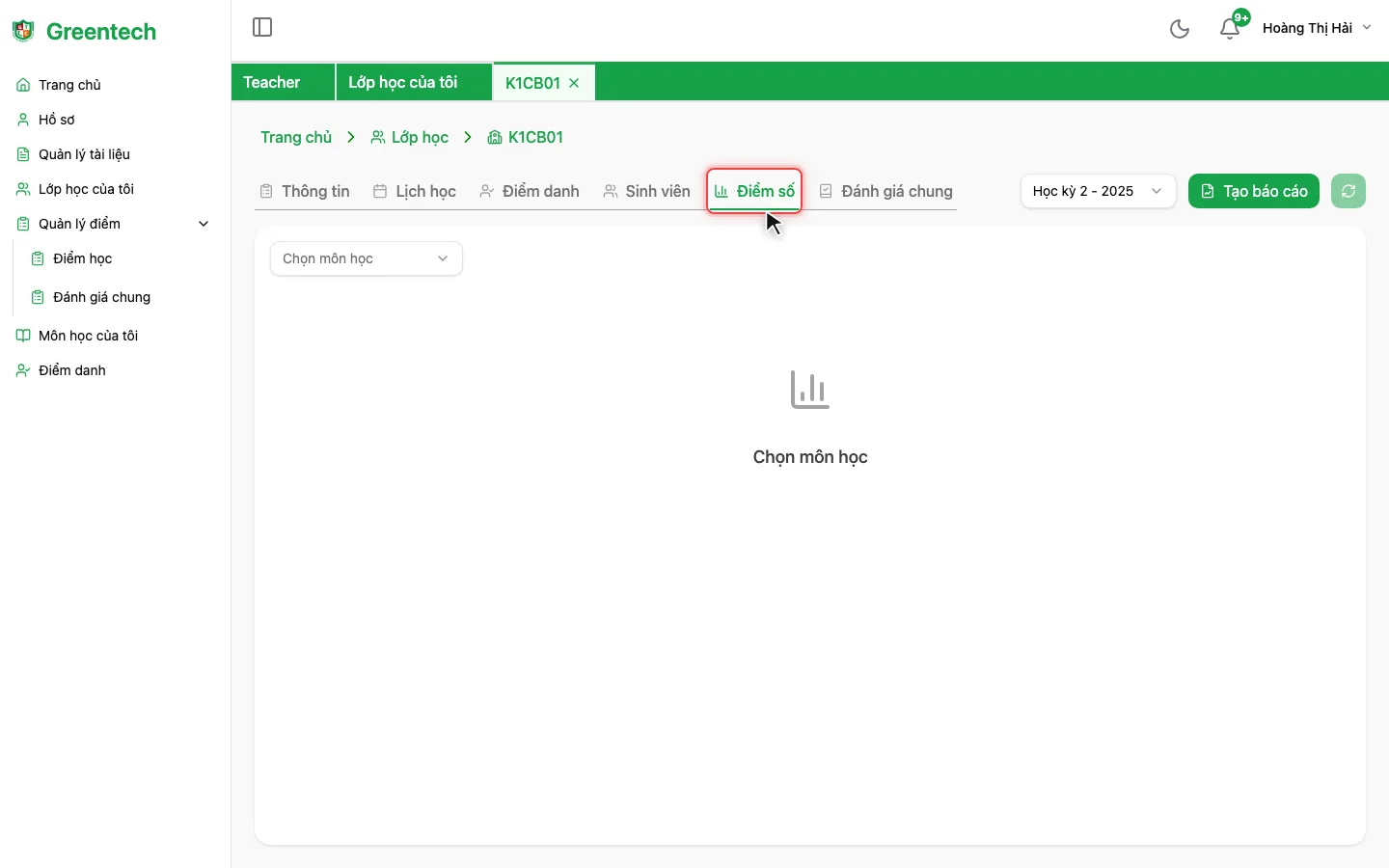Select the Đánh giá chung tab
This screenshot has width=1389, height=868.
pos(886,191)
